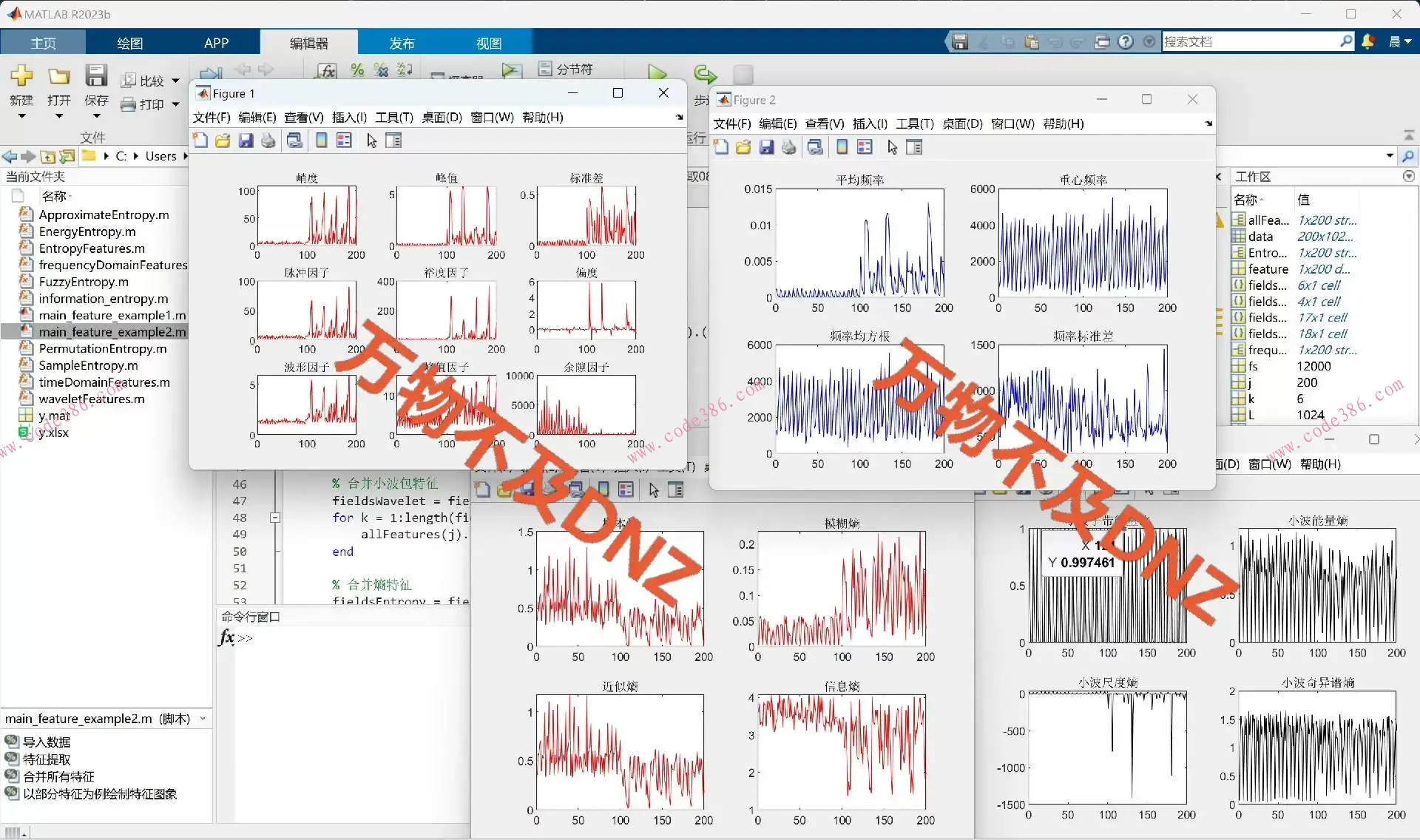This screenshot has height=840, width=1420.
Task: Open Property Inspector in Figure 1 toolbar
Action: pyautogui.click(x=393, y=140)
